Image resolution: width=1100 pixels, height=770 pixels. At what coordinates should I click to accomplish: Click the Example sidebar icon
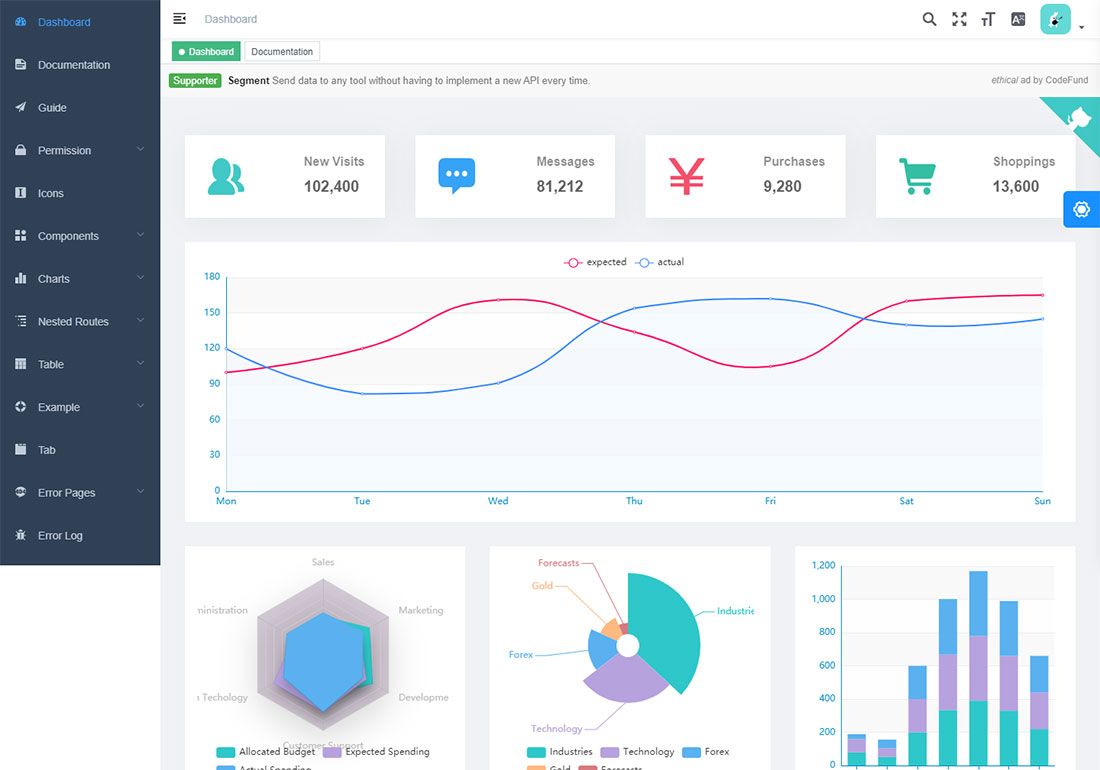pyautogui.click(x=20, y=407)
